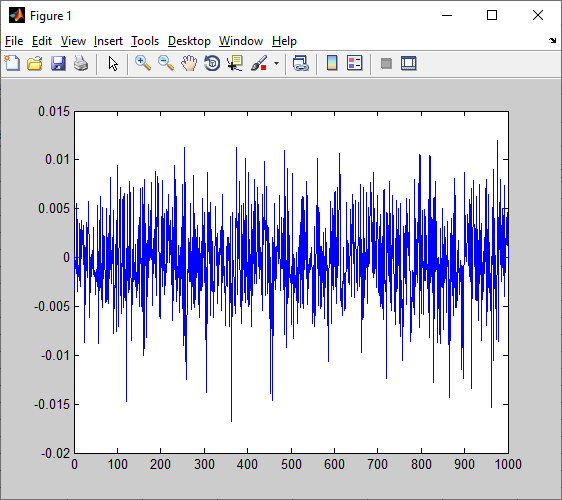Click the Link Plot icon
The image size is (562, 500).
301,63
